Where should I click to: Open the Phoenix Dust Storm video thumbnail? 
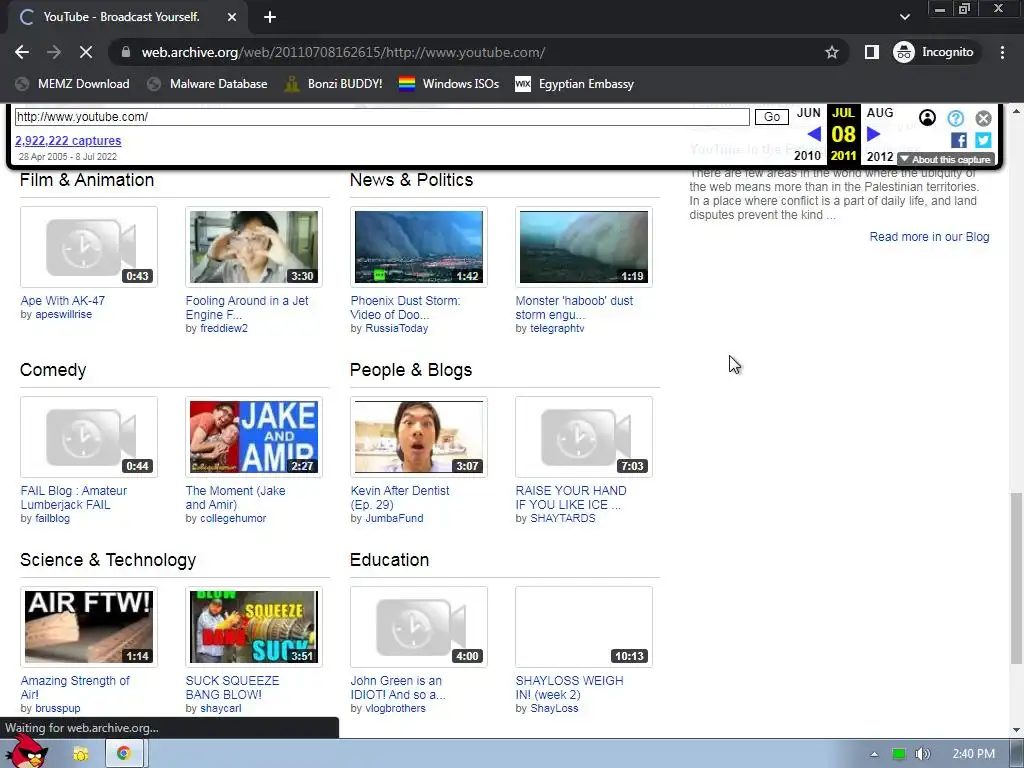point(419,247)
